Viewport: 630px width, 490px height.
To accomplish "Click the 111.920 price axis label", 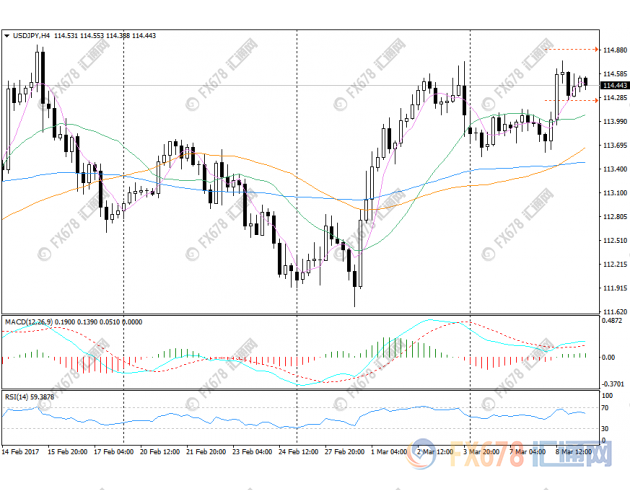I will [614, 288].
